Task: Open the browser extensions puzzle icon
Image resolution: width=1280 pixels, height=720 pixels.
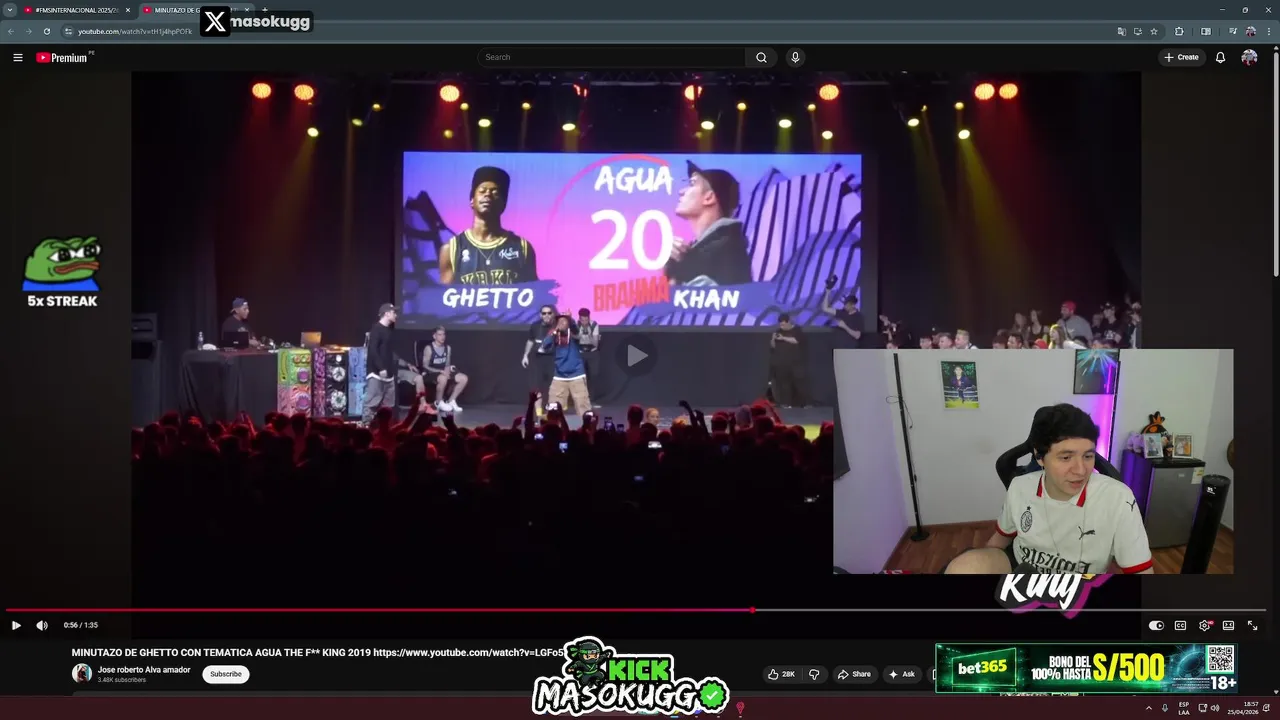Action: pyautogui.click(x=1179, y=31)
